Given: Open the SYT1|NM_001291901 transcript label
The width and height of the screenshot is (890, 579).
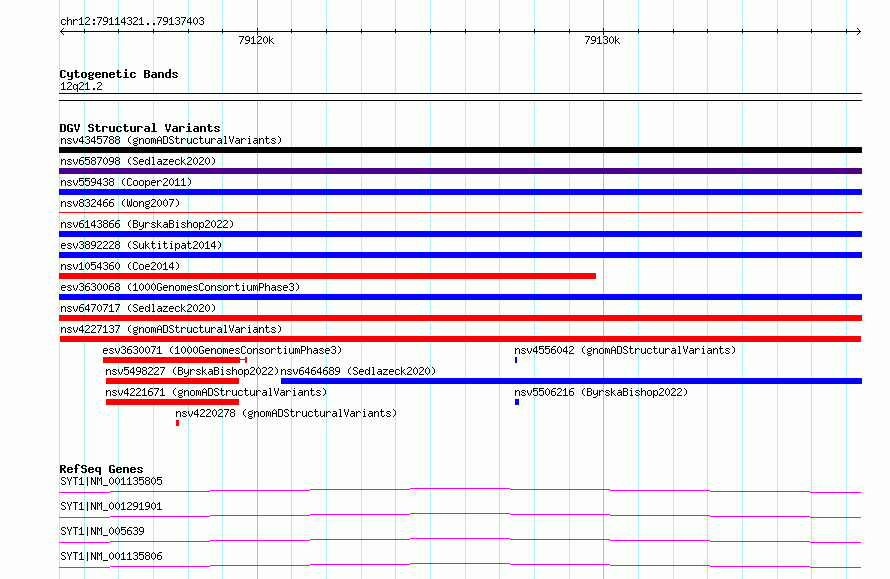Looking at the screenshot, I should click(111, 506).
